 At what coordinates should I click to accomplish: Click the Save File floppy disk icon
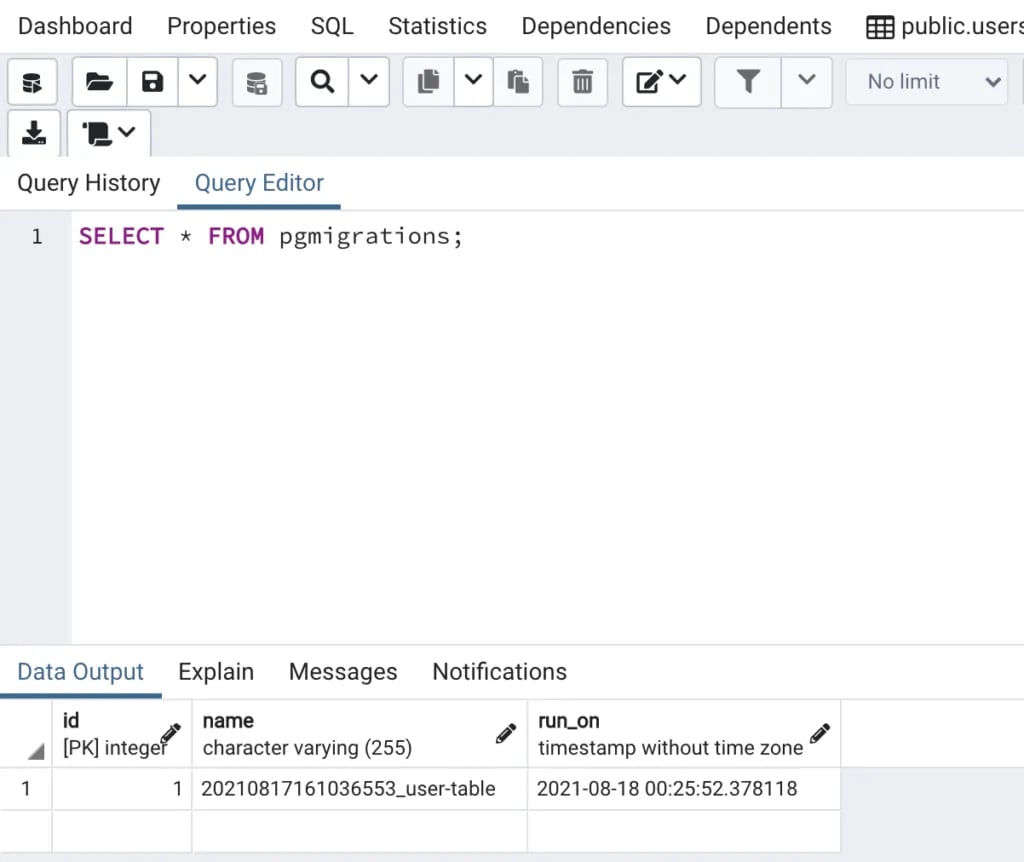tap(152, 82)
